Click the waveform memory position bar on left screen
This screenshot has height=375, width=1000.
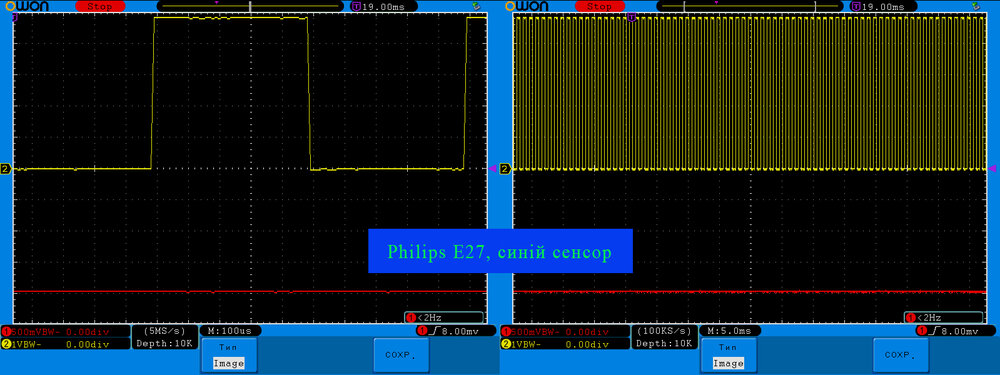click(x=251, y=6)
